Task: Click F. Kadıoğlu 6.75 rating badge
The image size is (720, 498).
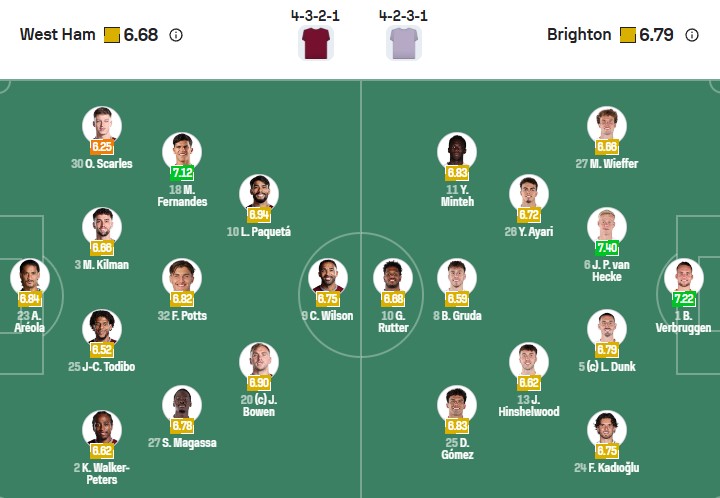Action: point(607,450)
